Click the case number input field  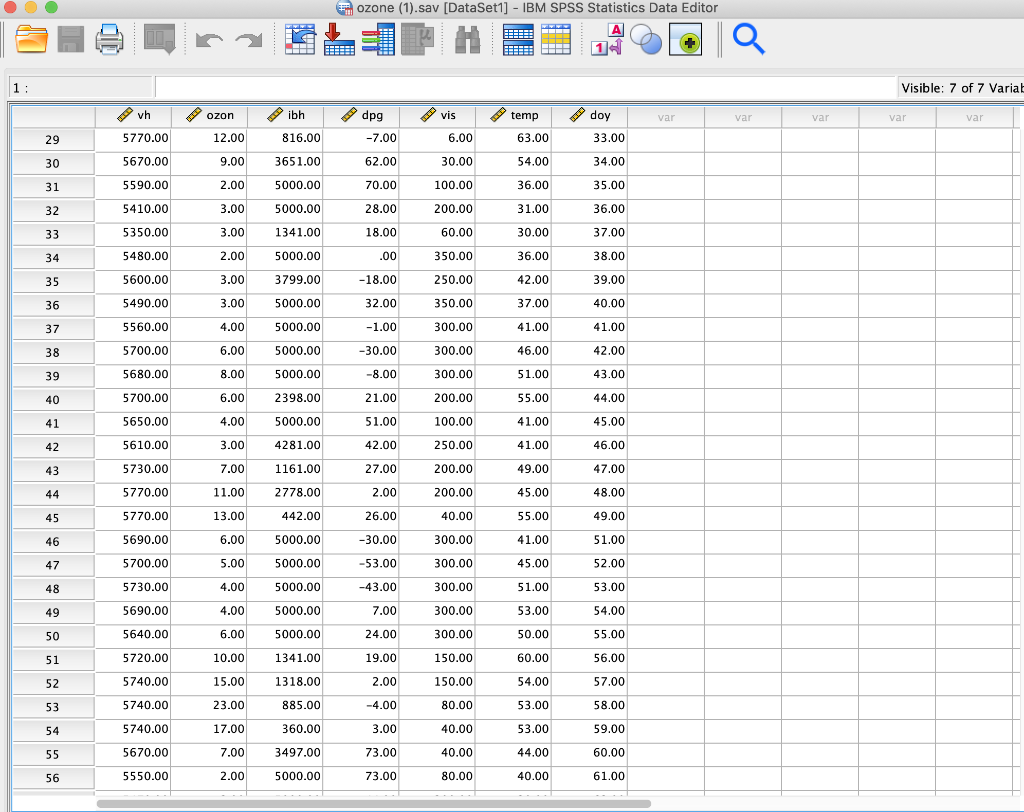click(x=80, y=88)
